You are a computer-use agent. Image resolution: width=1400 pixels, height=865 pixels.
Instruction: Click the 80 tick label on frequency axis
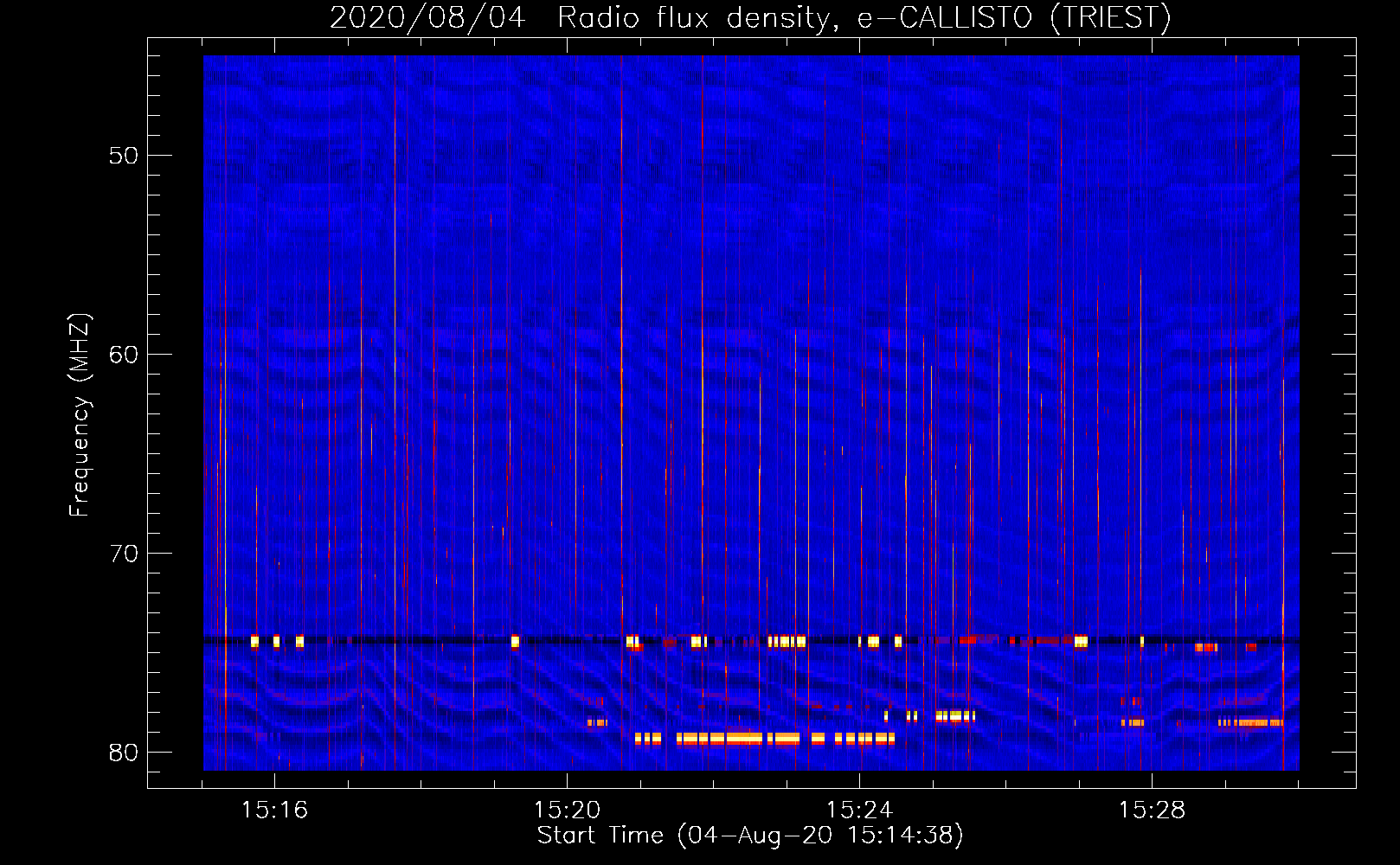pyautogui.click(x=124, y=753)
